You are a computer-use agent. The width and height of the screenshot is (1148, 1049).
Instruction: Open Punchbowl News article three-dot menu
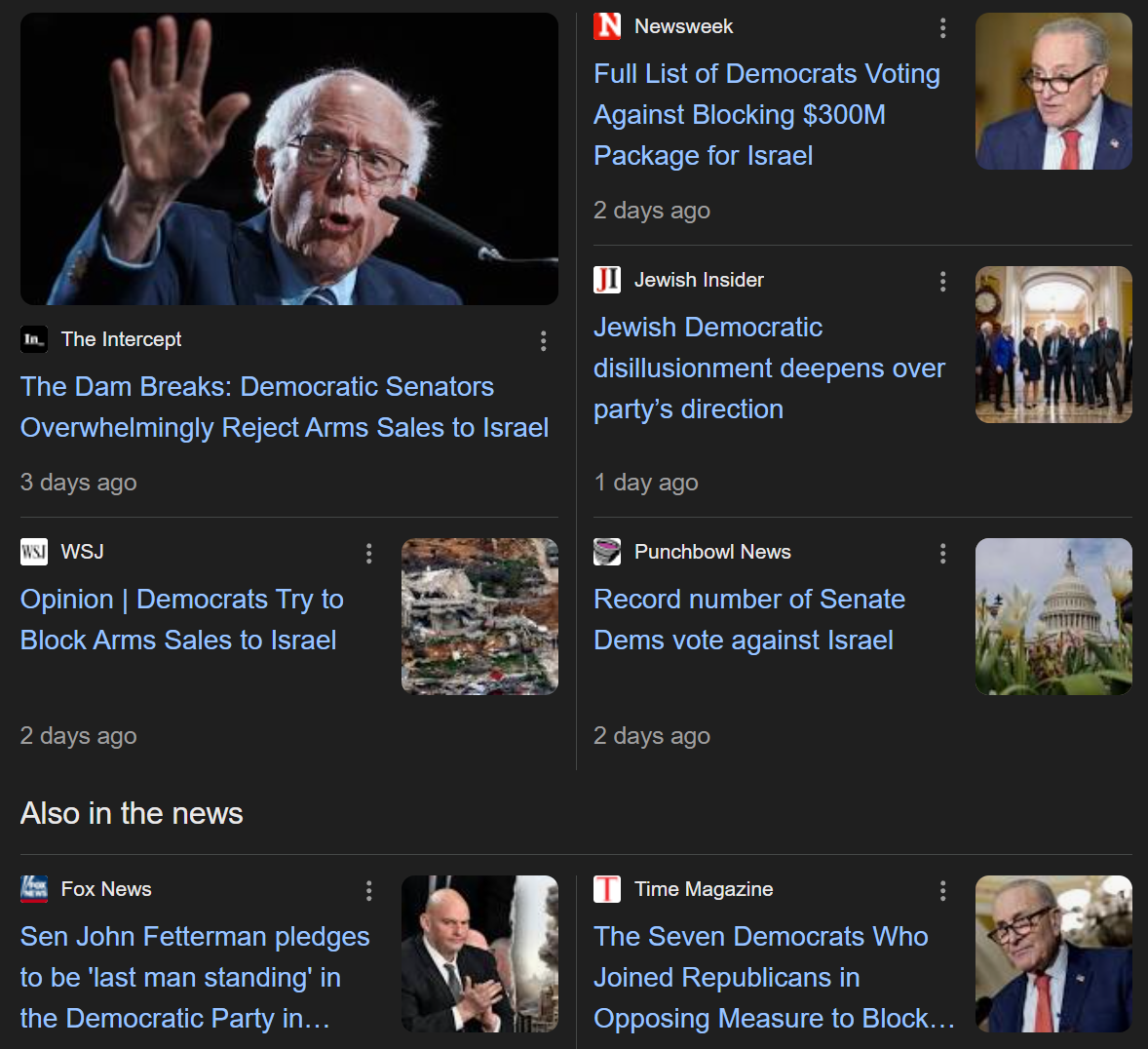coord(943,554)
